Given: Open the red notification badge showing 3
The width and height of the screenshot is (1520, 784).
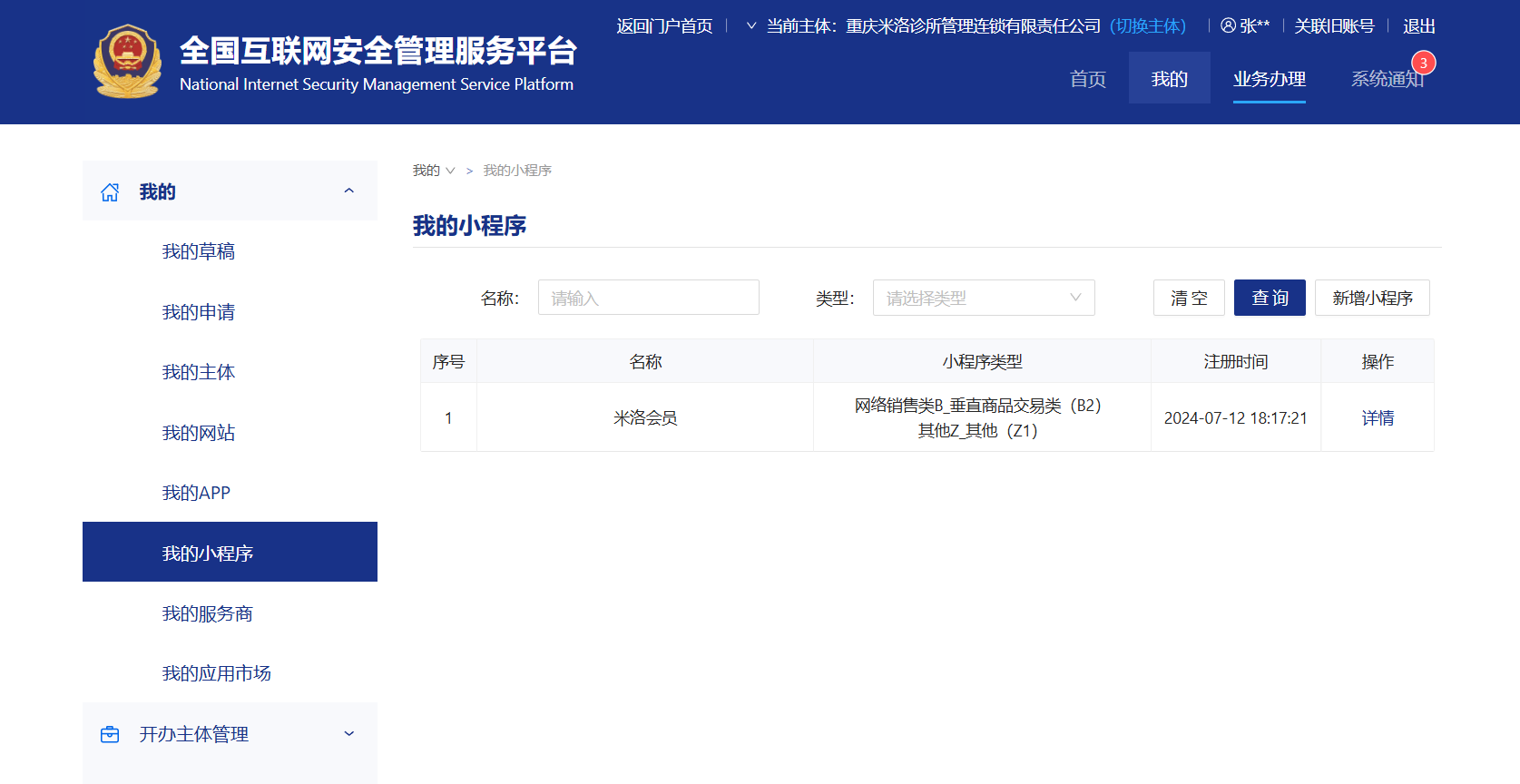Looking at the screenshot, I should click(1424, 63).
